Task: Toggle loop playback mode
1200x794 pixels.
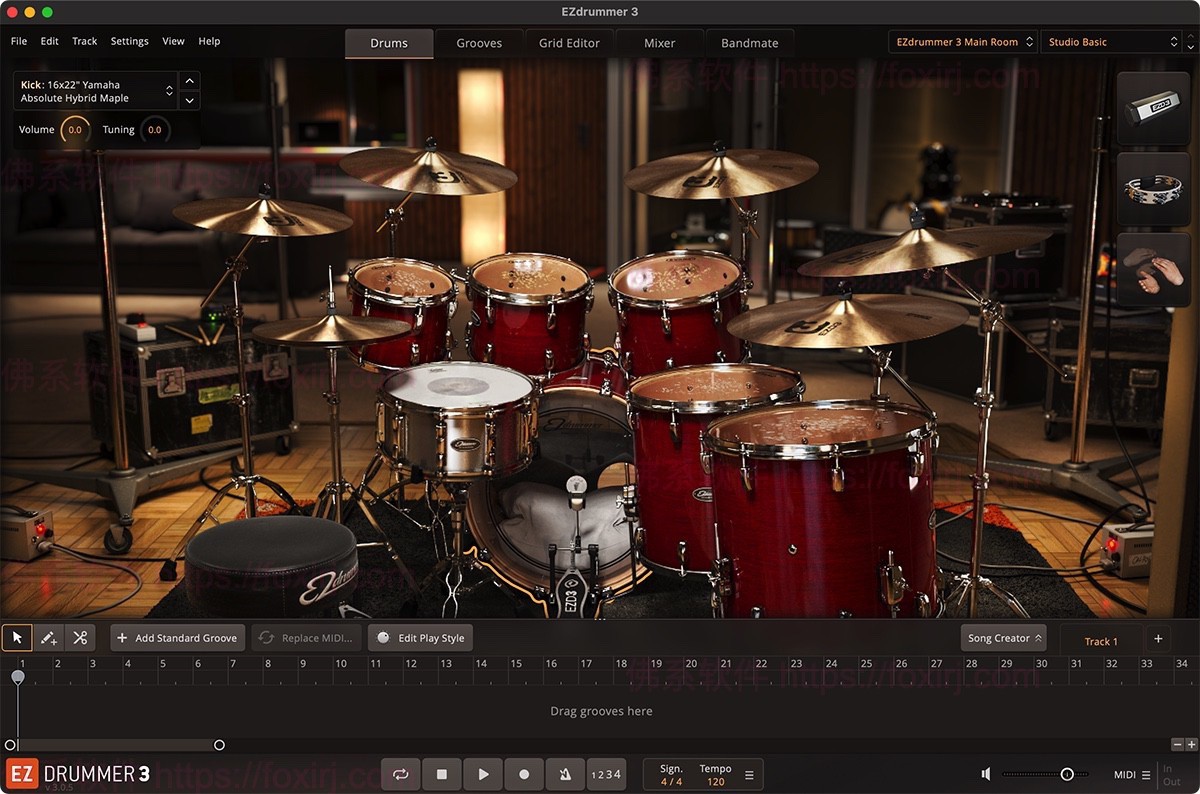Action: click(400, 773)
